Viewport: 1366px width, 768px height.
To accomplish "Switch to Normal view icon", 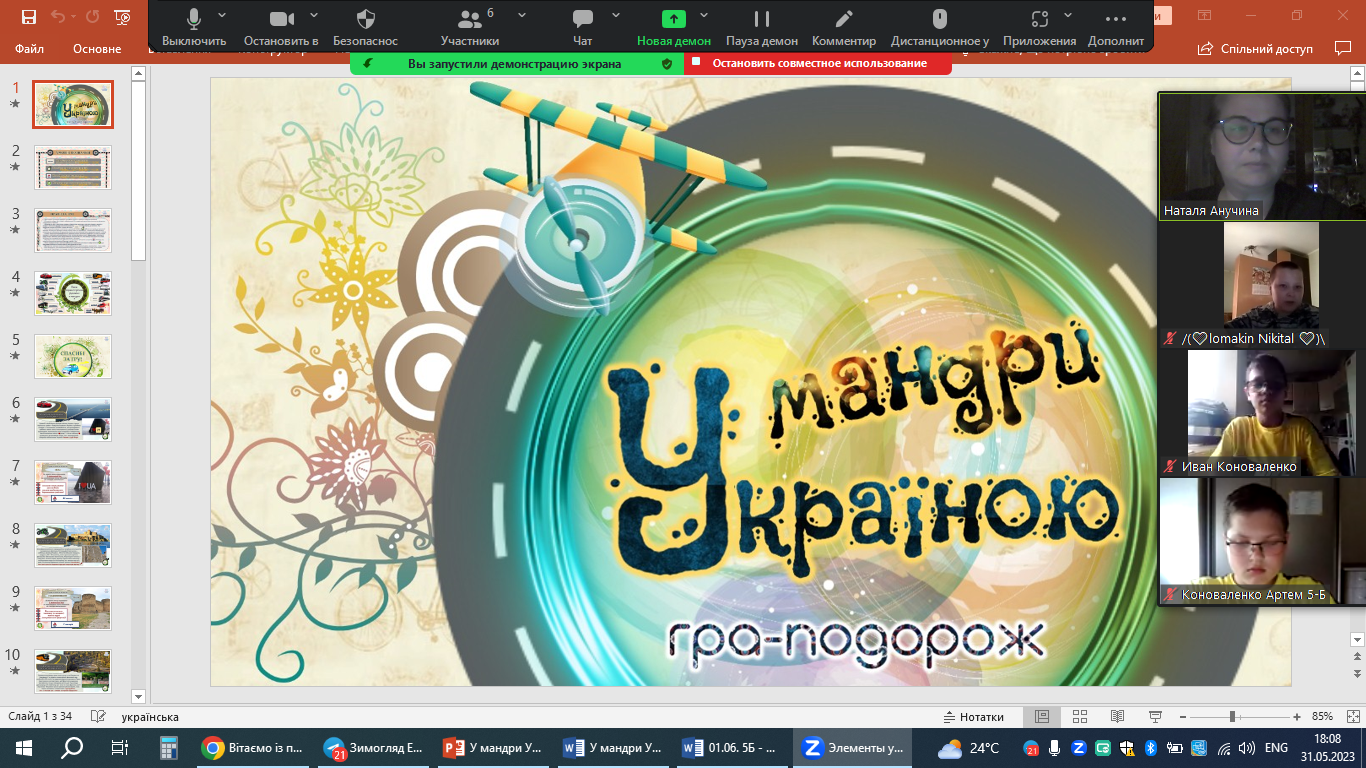I will (x=1042, y=717).
